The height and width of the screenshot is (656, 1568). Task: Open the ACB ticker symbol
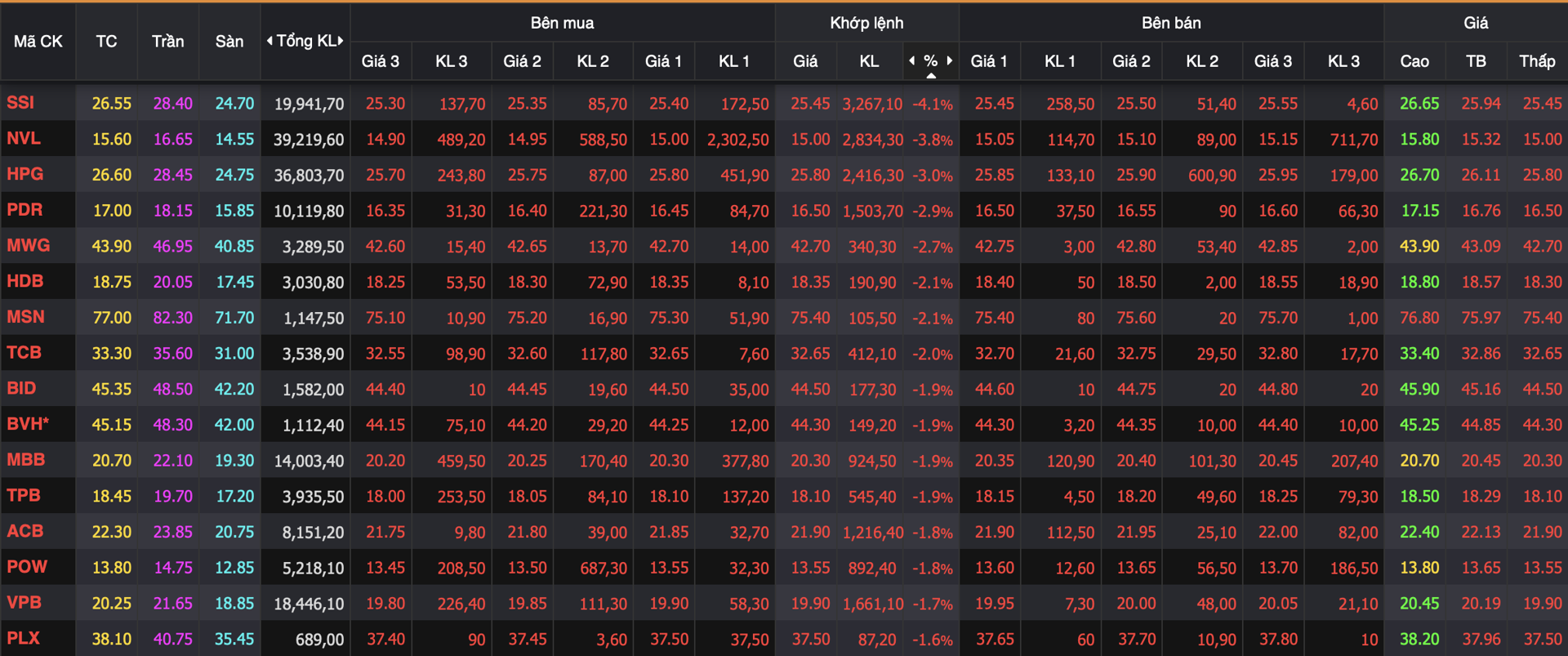(x=25, y=532)
